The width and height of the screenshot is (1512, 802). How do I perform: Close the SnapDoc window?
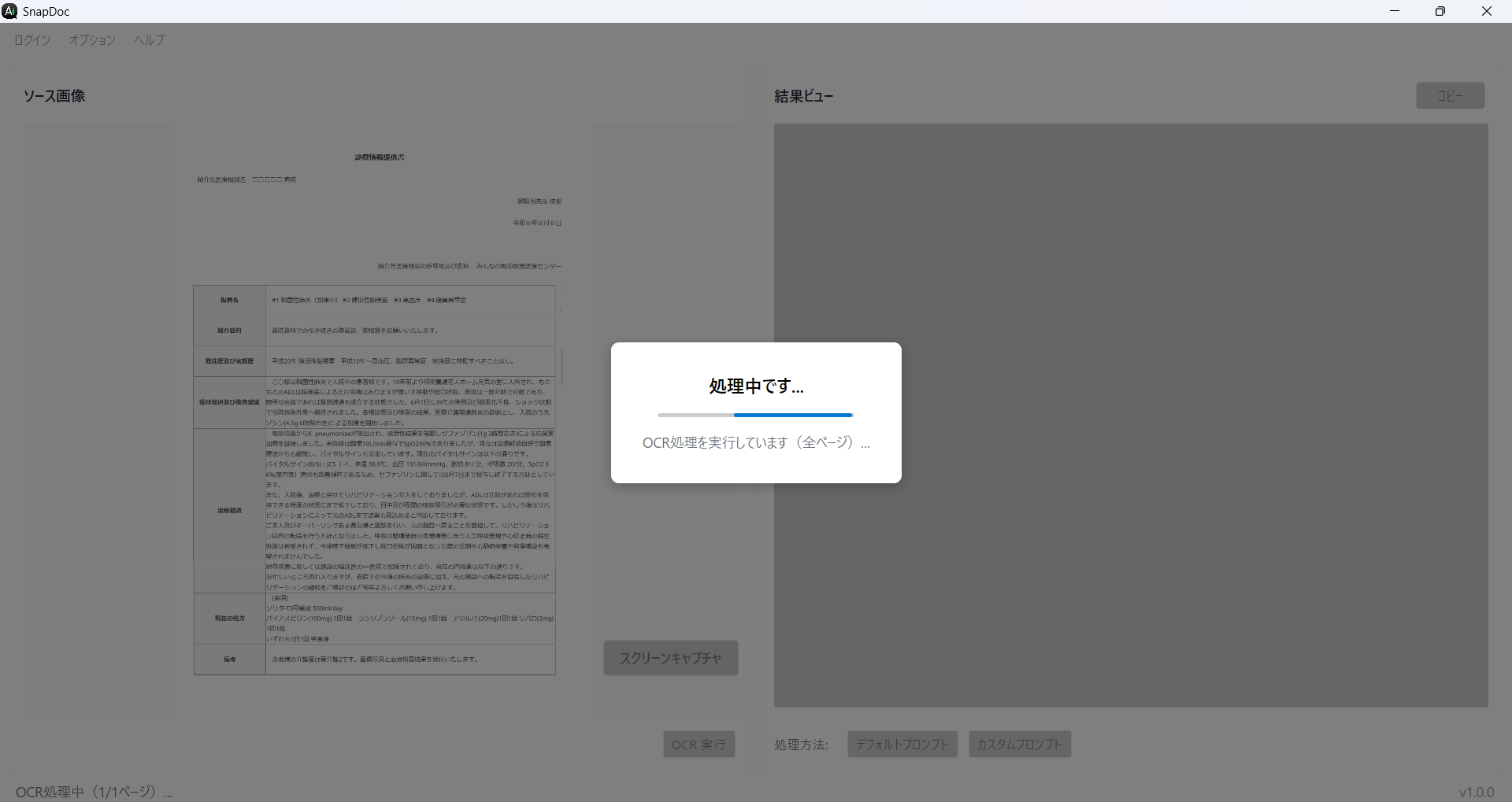tap(1487, 11)
